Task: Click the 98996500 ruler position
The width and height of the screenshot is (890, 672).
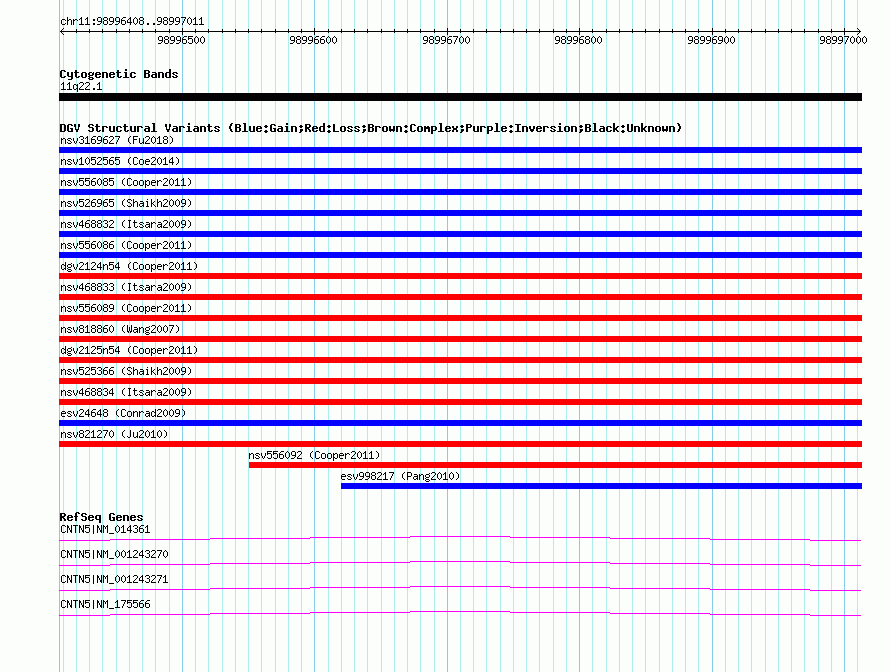Action: pyautogui.click(x=182, y=40)
